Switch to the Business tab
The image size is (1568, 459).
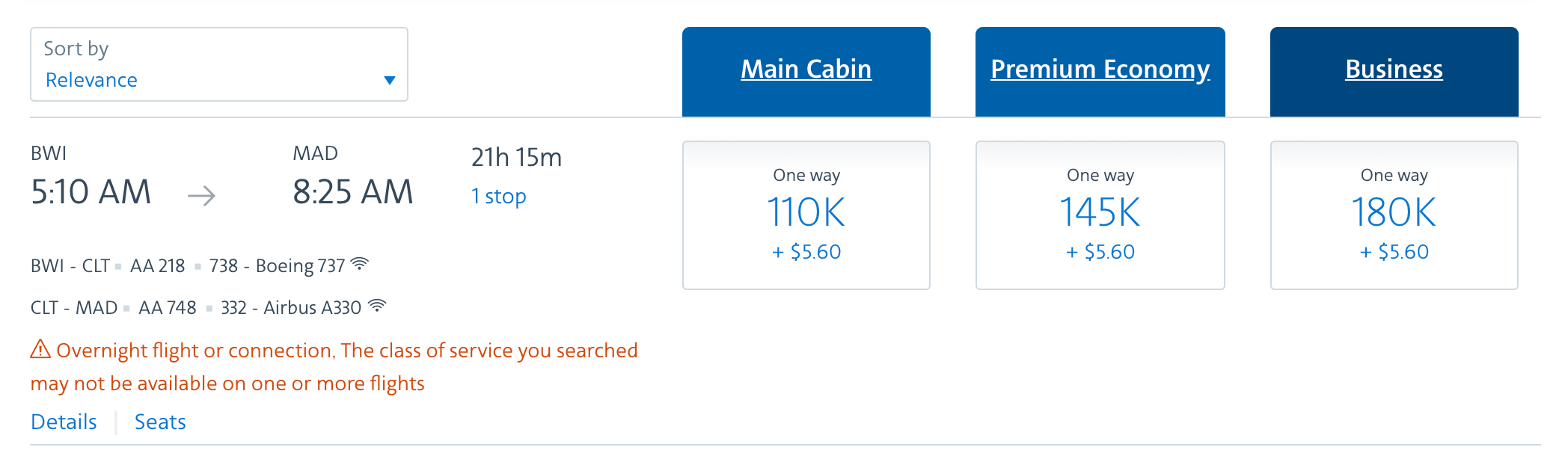coord(1394,72)
